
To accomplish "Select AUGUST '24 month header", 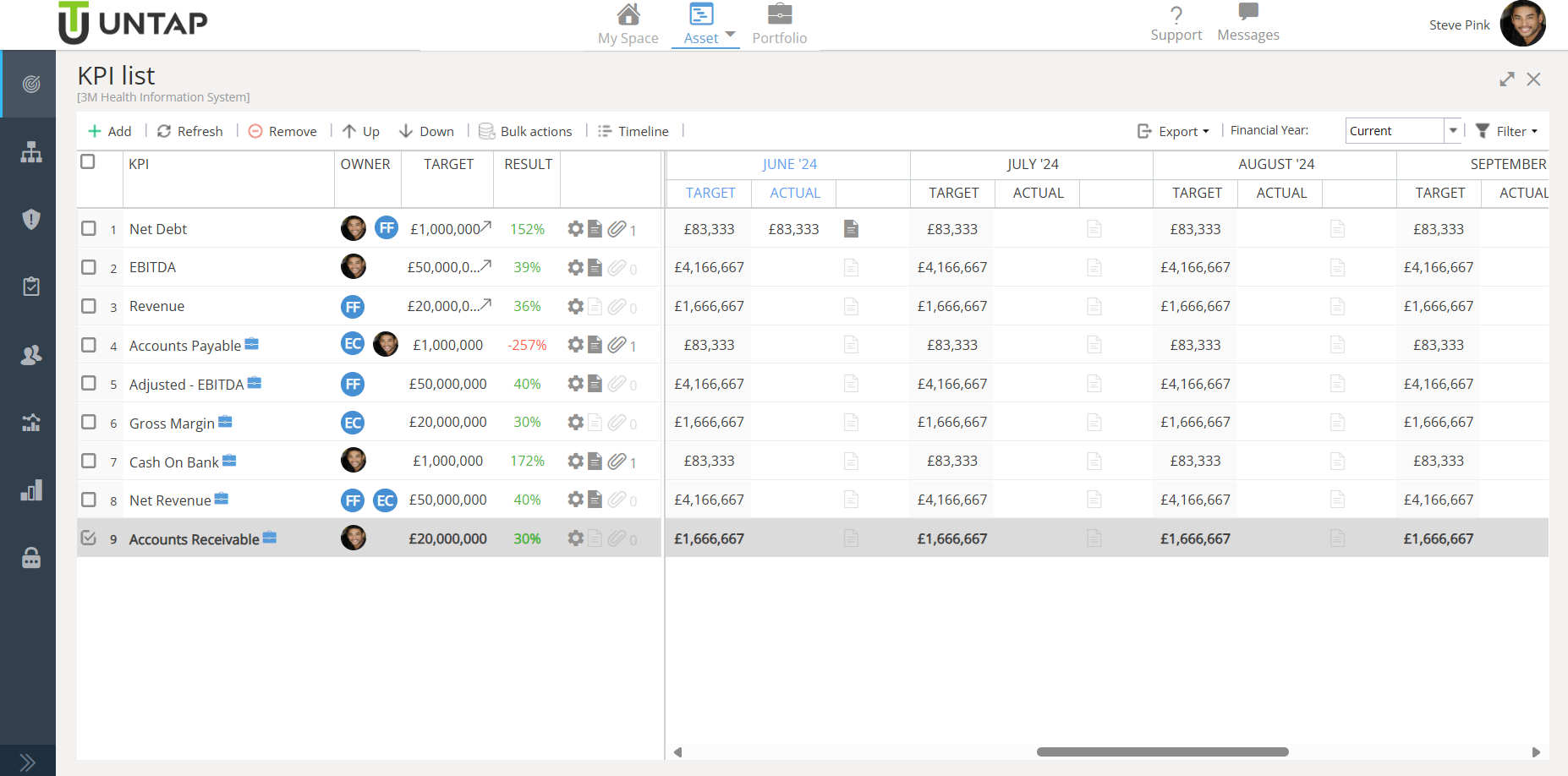I will coord(1276,164).
